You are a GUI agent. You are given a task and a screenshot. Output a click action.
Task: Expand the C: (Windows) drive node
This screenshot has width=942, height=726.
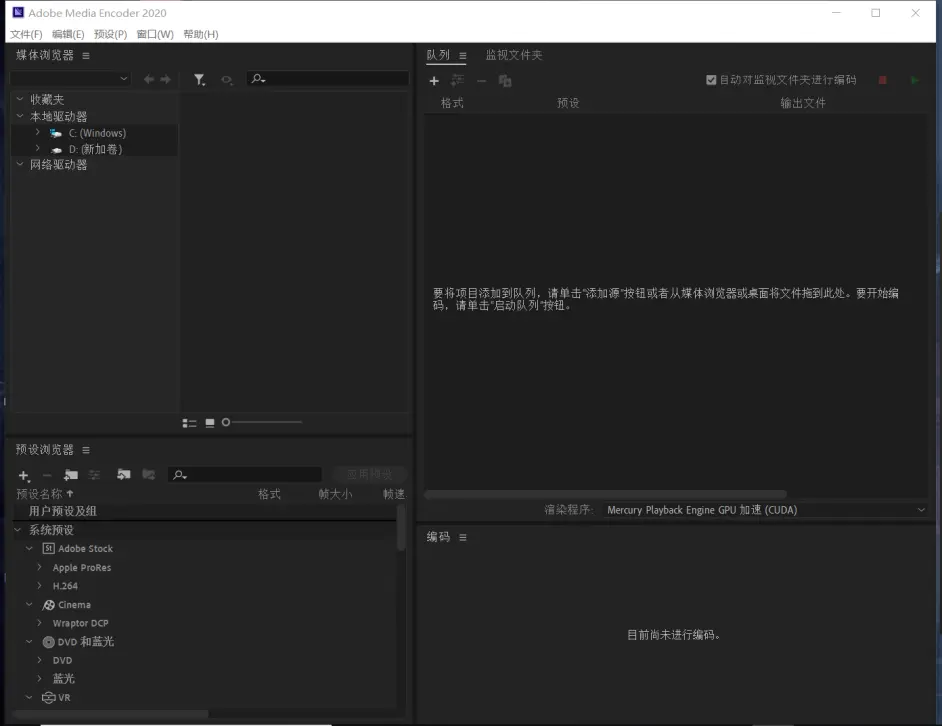tap(38, 132)
